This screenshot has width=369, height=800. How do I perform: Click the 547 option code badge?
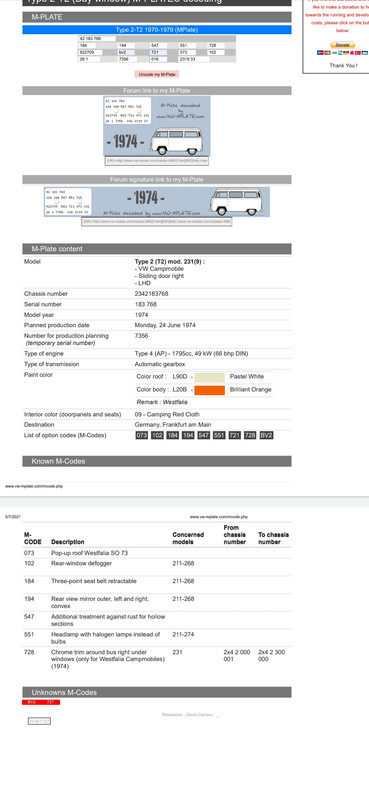pyautogui.click(x=204, y=436)
